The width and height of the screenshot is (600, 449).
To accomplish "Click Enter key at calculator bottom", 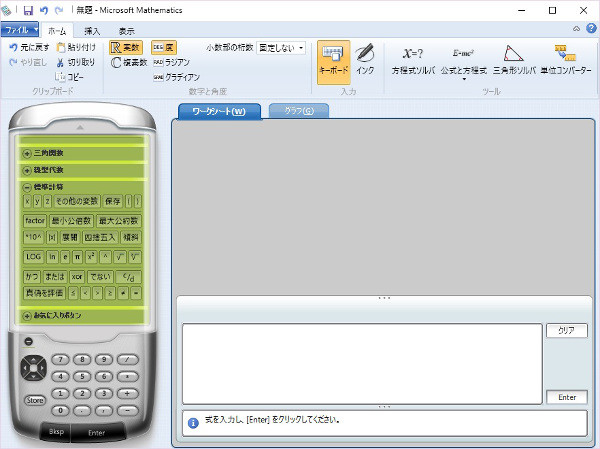I will [96, 433].
